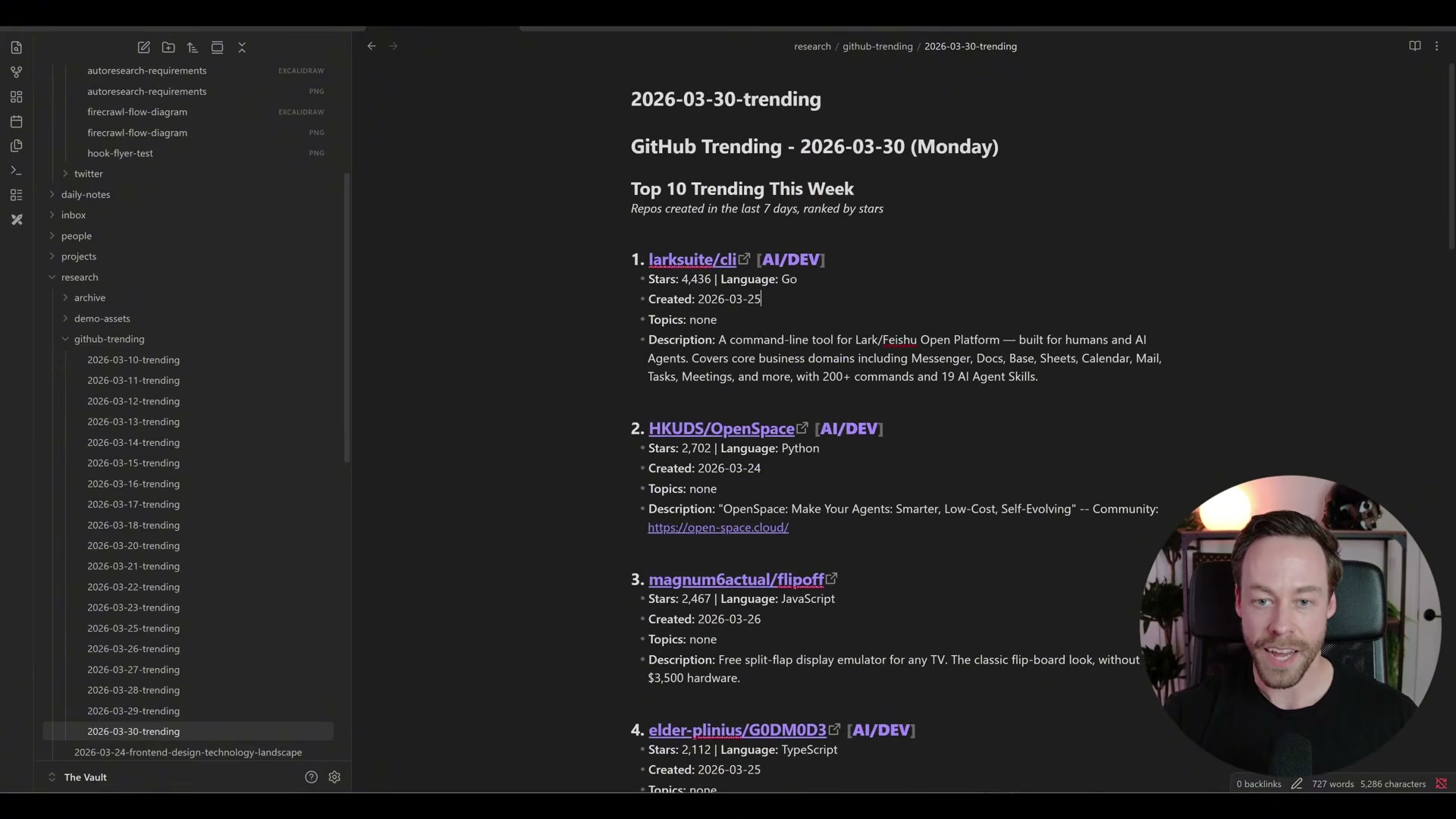Open the elder-plinius/G0DM0D3 repository link
Image resolution: width=1456 pixels, height=819 pixels.
coord(737,730)
